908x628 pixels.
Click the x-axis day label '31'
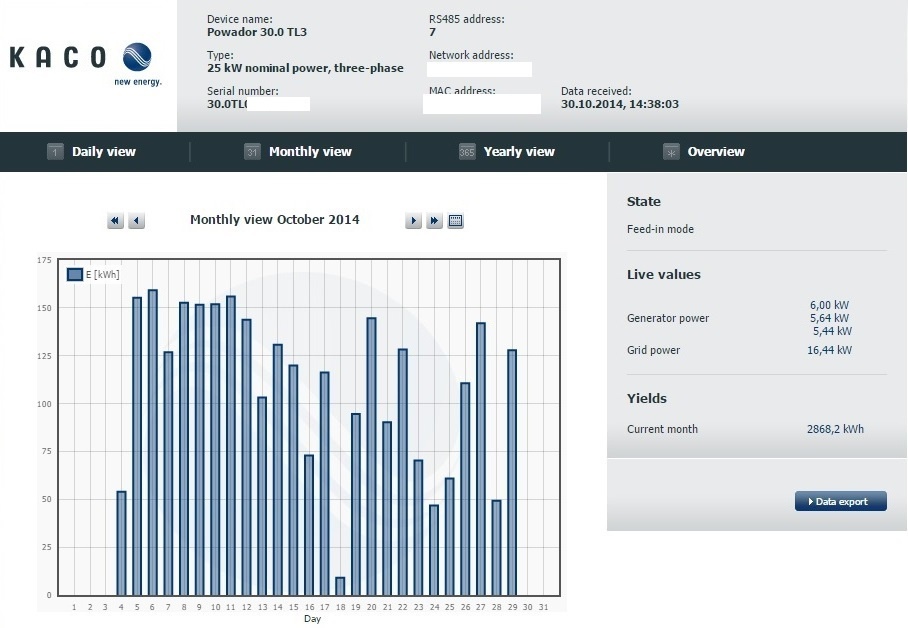[543, 607]
